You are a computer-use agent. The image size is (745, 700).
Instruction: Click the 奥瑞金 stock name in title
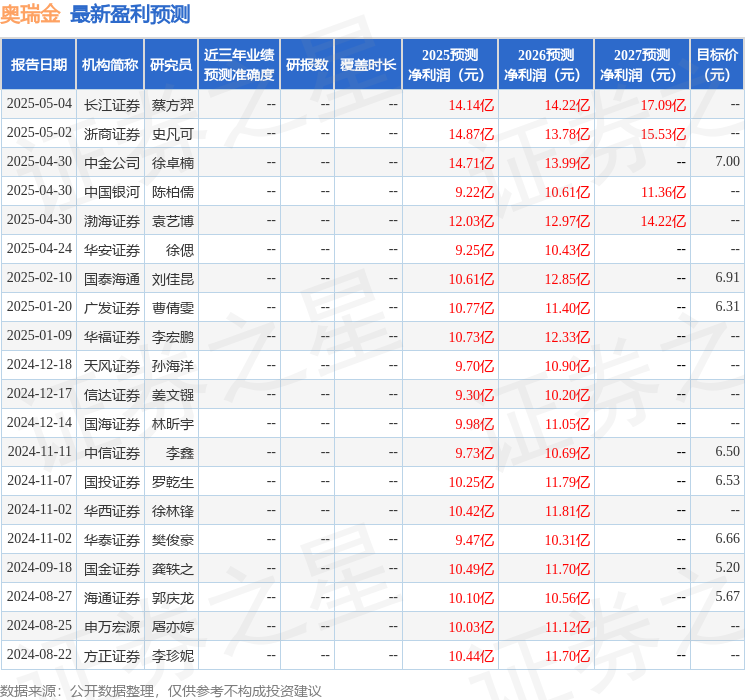[30, 14]
